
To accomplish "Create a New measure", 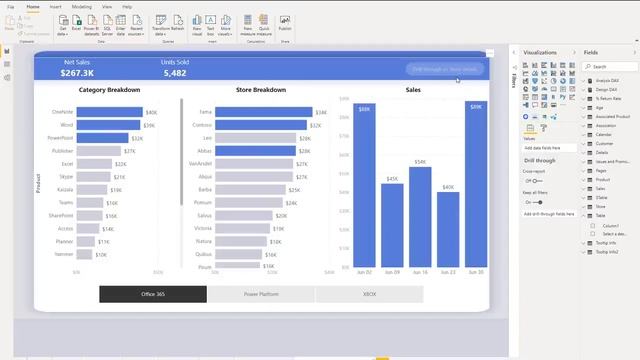I will pyautogui.click(x=248, y=25).
